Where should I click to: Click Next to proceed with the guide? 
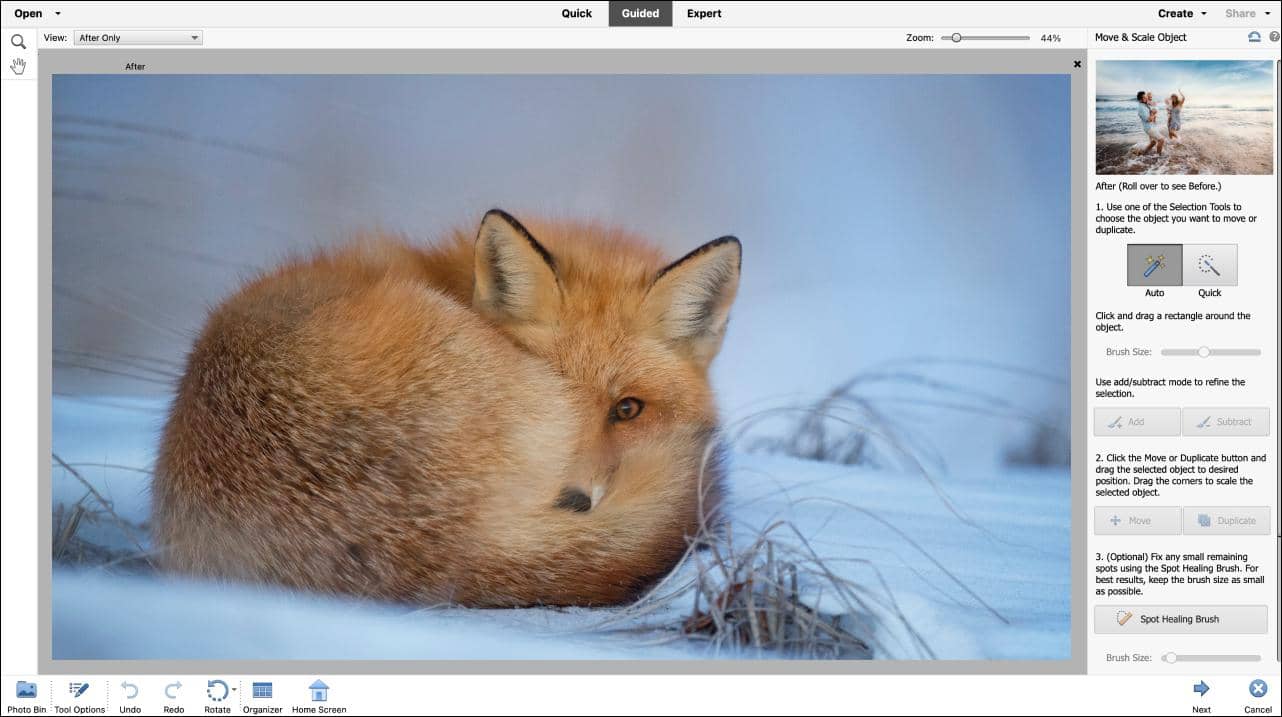point(1201,689)
